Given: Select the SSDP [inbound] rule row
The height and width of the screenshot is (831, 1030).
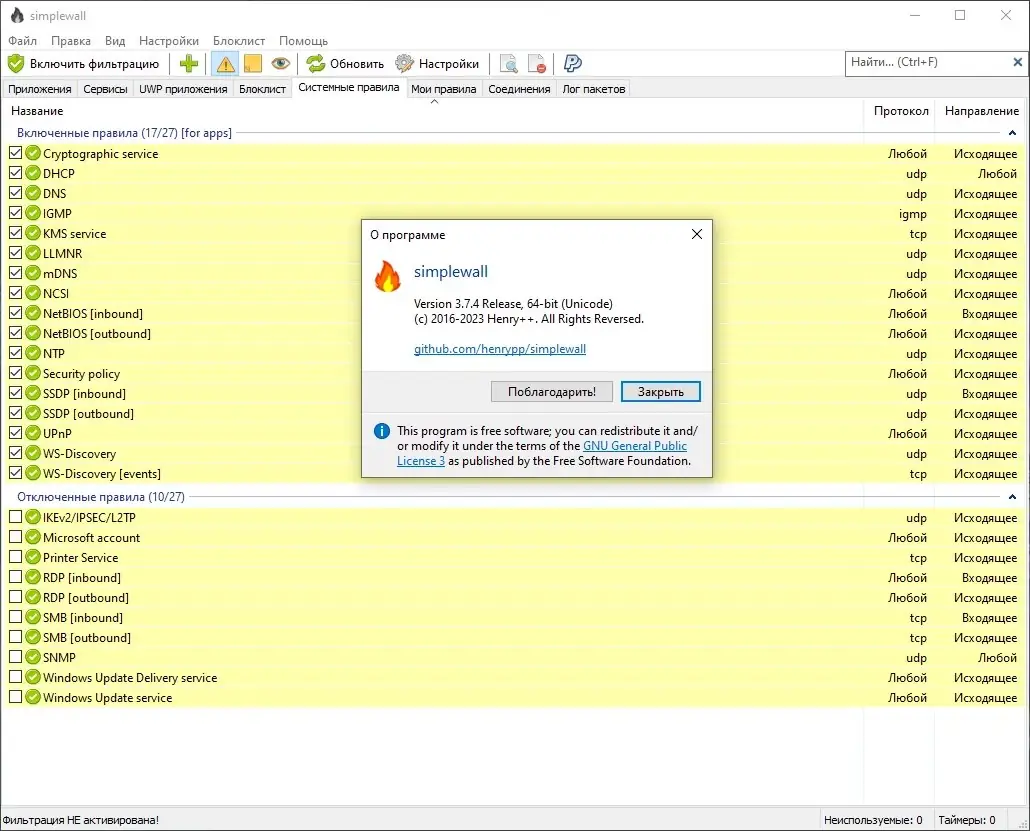Looking at the screenshot, I should [515, 393].
